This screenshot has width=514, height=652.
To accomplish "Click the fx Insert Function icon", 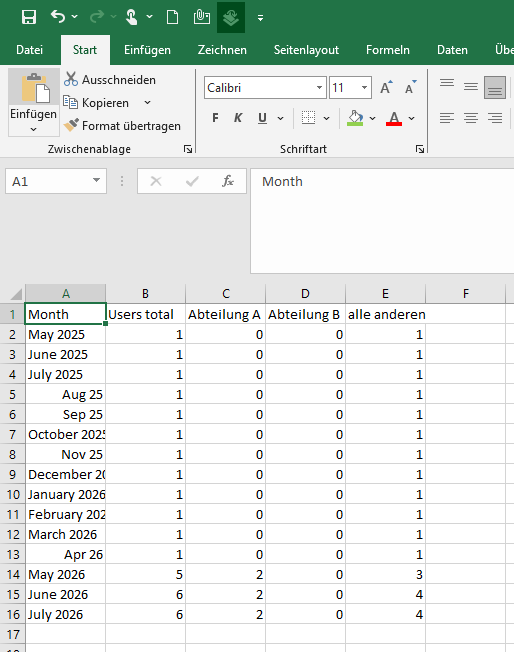I will point(227,181).
